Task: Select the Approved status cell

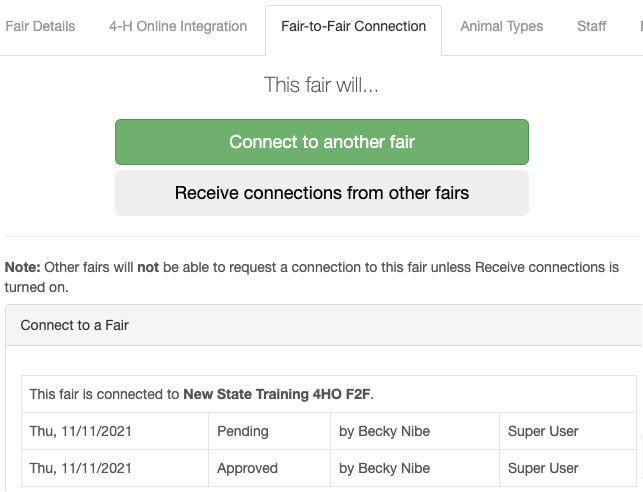Action: point(246,468)
